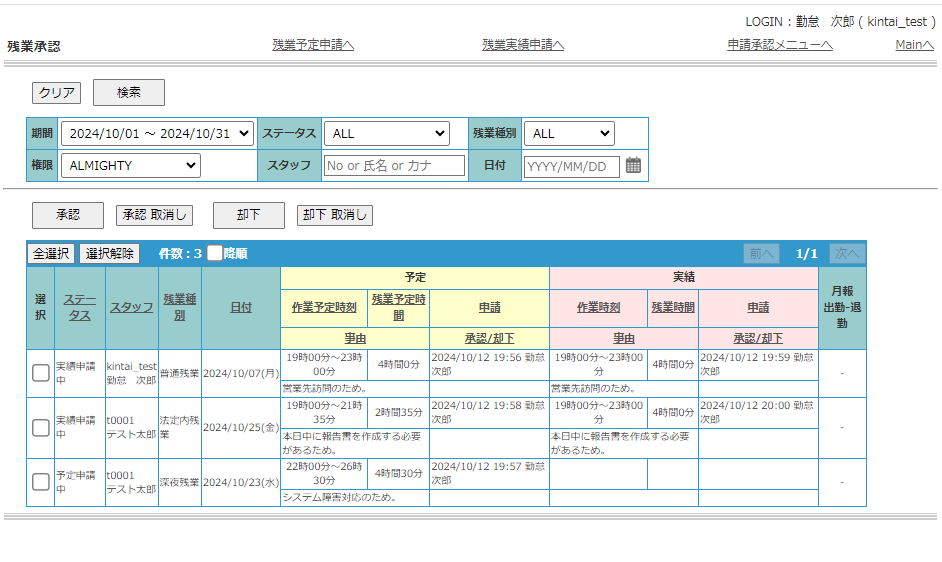Focus the スタッフ name input field

[395, 165]
